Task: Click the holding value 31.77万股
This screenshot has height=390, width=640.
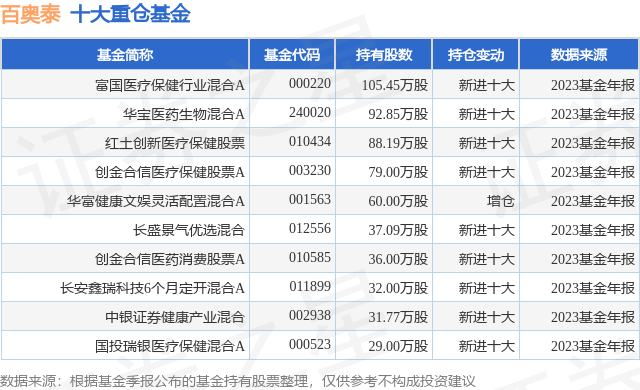Action: point(398,317)
